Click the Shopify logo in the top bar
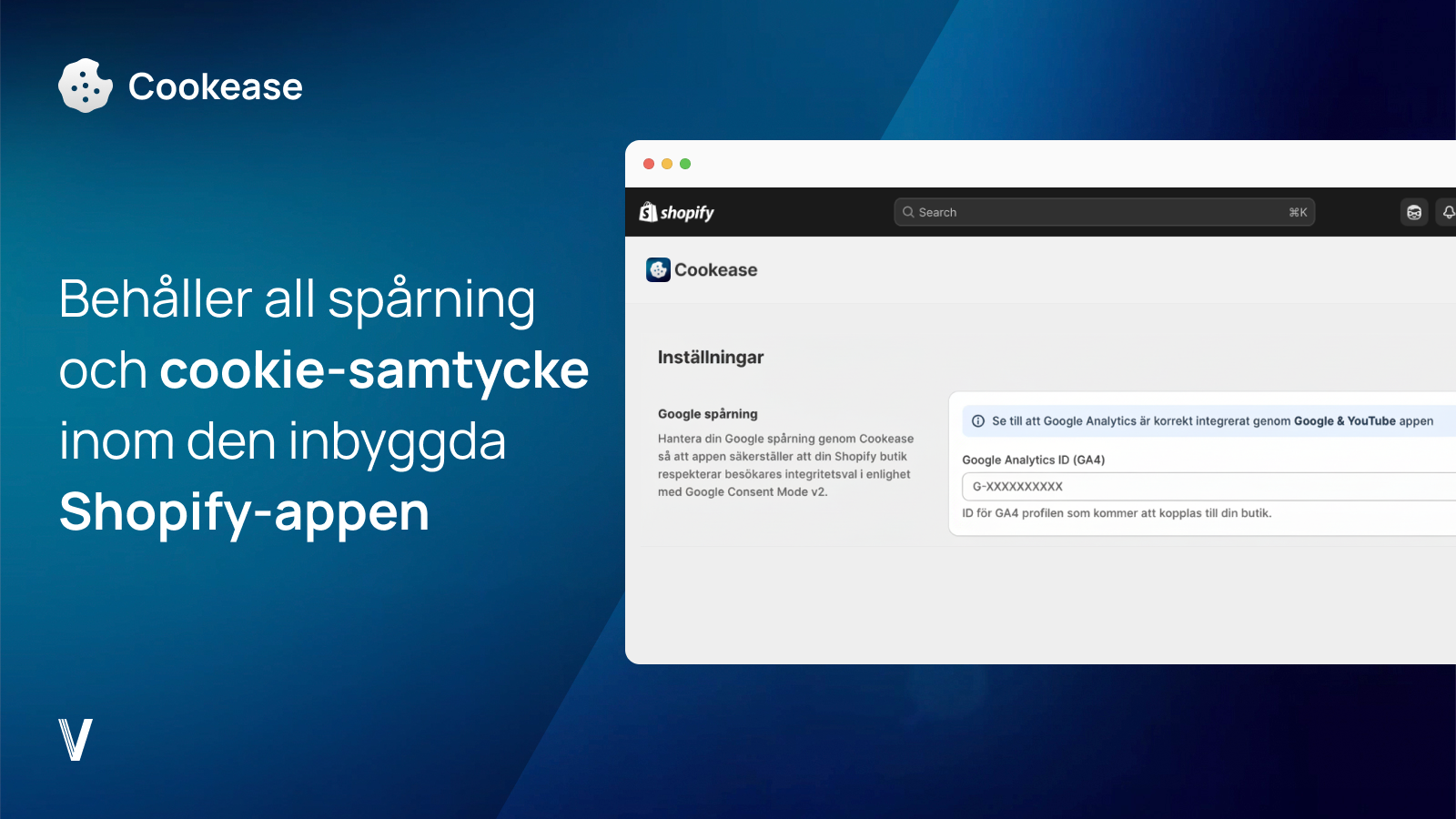 click(676, 212)
